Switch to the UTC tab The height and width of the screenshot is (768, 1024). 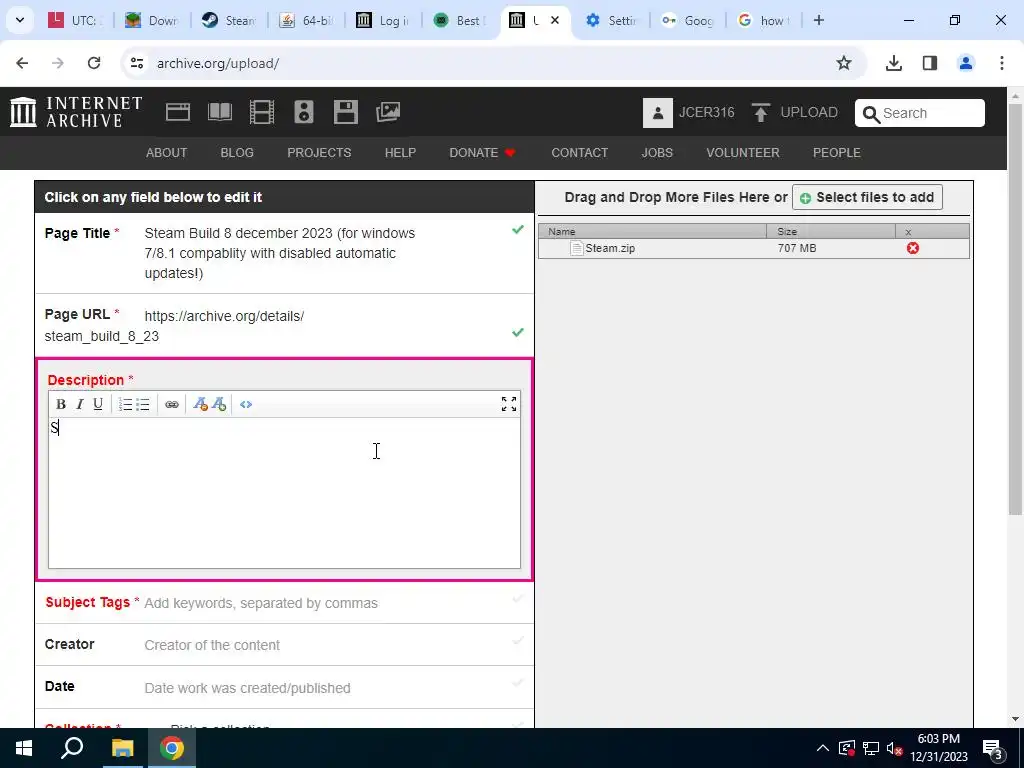[76, 20]
